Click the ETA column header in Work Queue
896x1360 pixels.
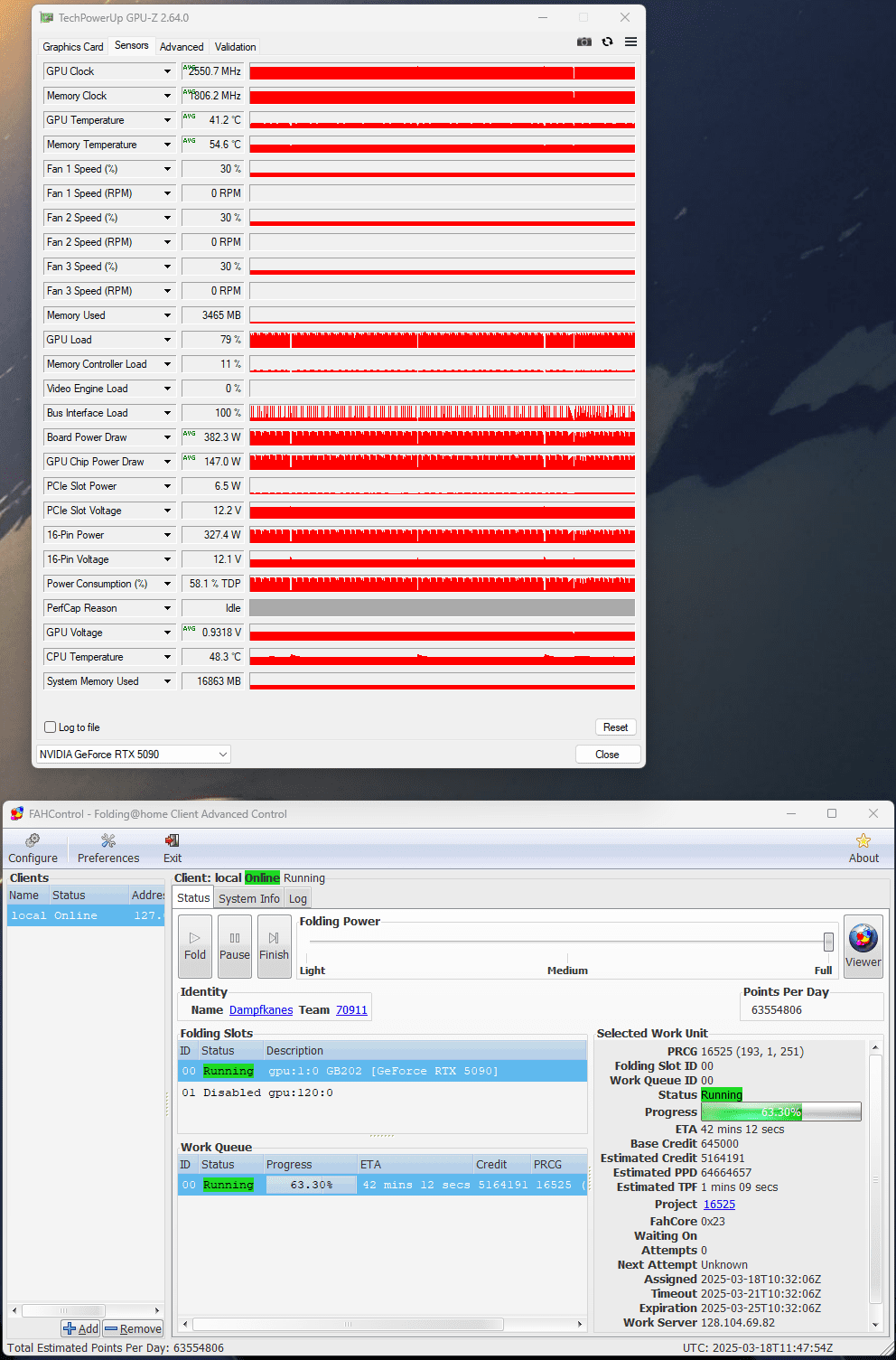(415, 1165)
